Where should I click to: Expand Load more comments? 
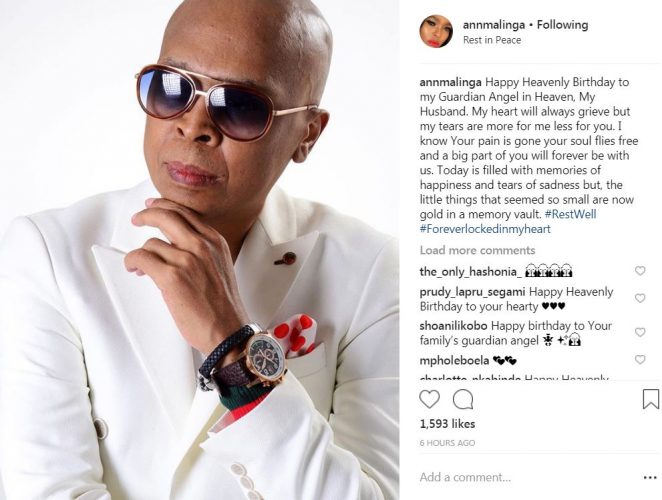pos(478,250)
